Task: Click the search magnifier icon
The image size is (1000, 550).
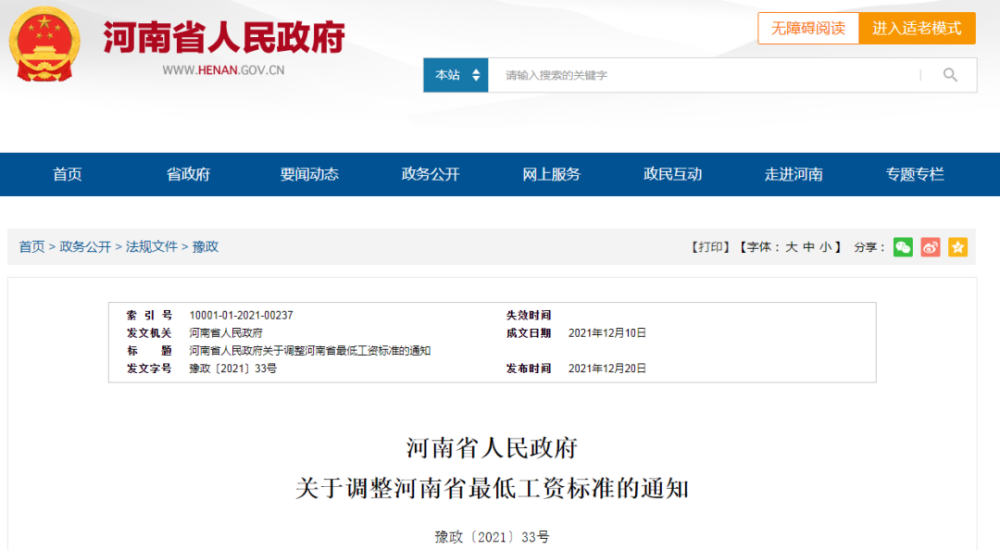Action: point(950,75)
